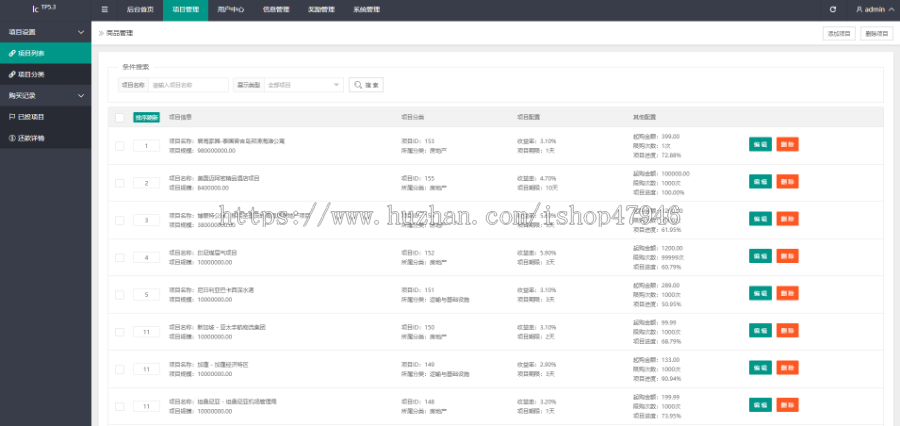Open the tab just before 系统管理
The image size is (900, 426).
(x=321, y=10)
